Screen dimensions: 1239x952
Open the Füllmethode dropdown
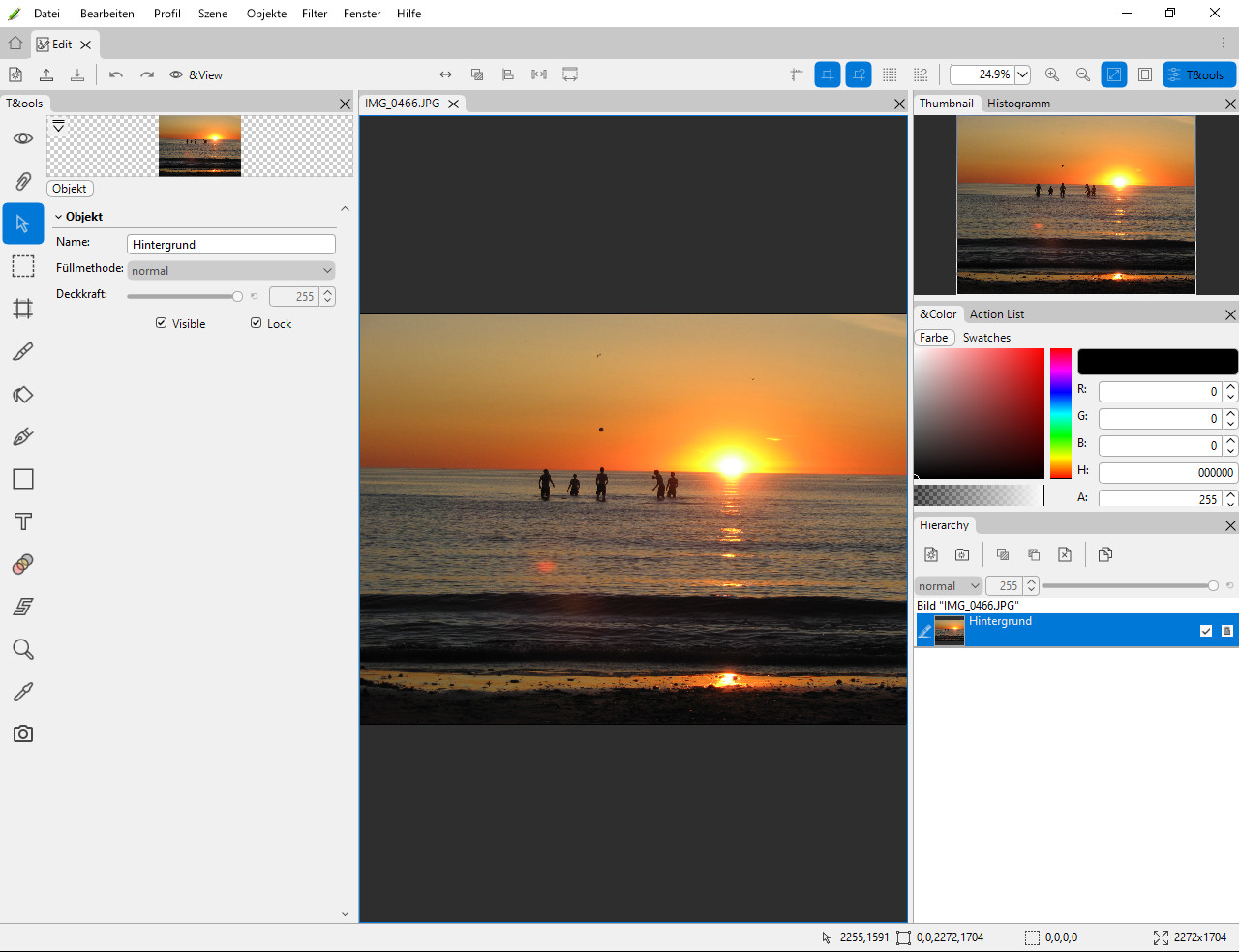230,271
